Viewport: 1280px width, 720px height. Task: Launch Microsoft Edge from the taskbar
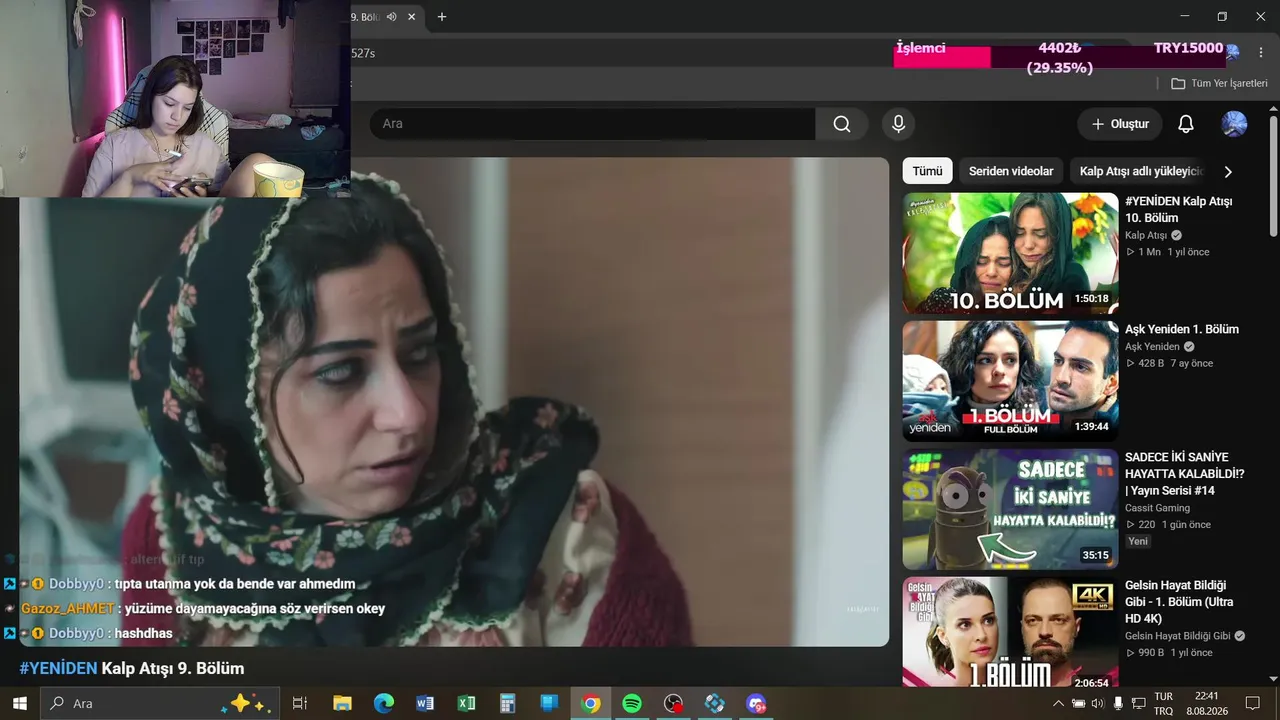click(384, 703)
